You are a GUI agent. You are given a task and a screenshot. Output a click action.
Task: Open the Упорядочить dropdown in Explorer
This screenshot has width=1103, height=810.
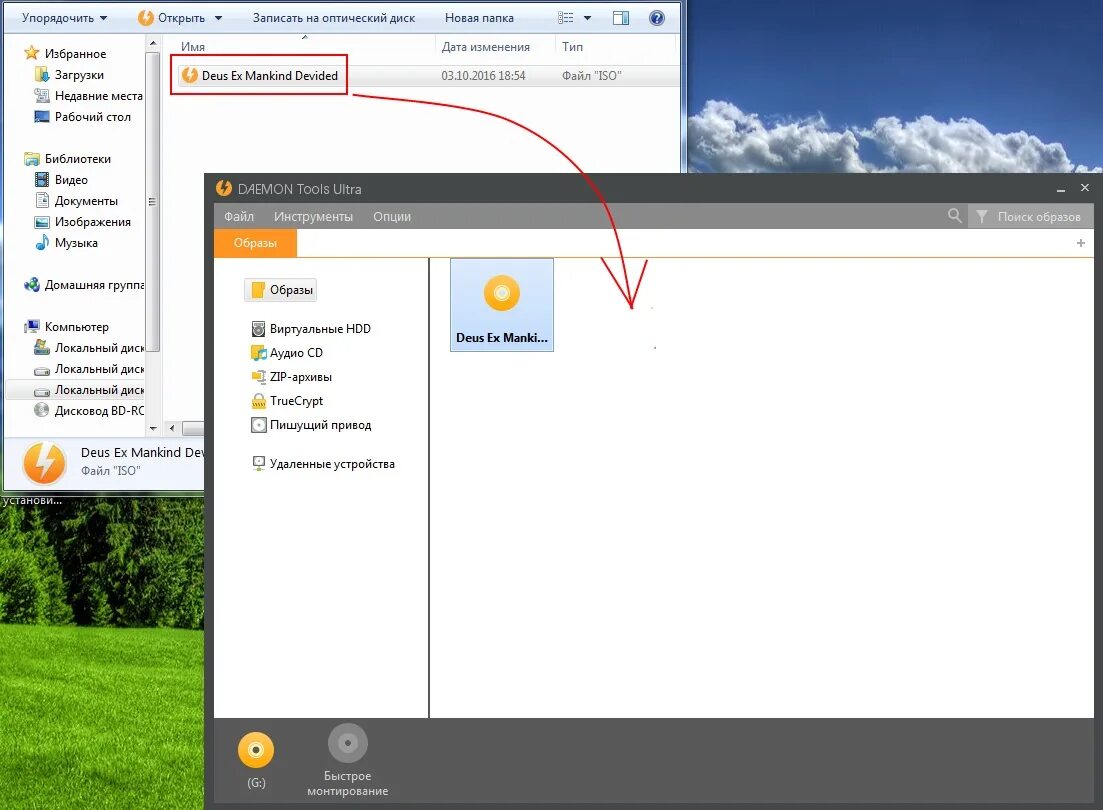tap(64, 18)
